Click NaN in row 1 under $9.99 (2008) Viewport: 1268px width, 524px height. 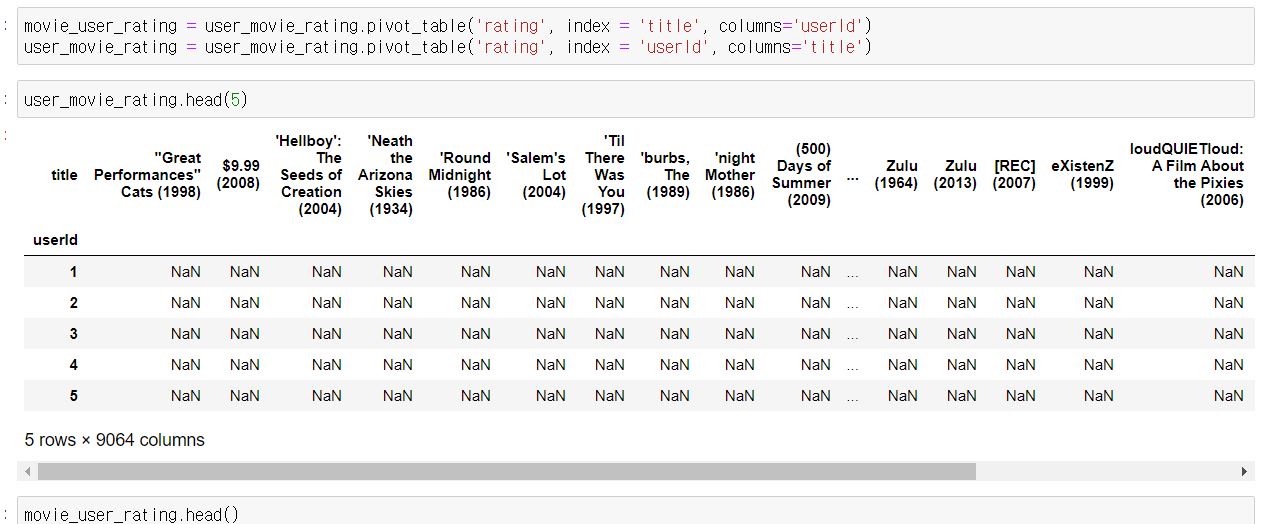(x=245, y=272)
